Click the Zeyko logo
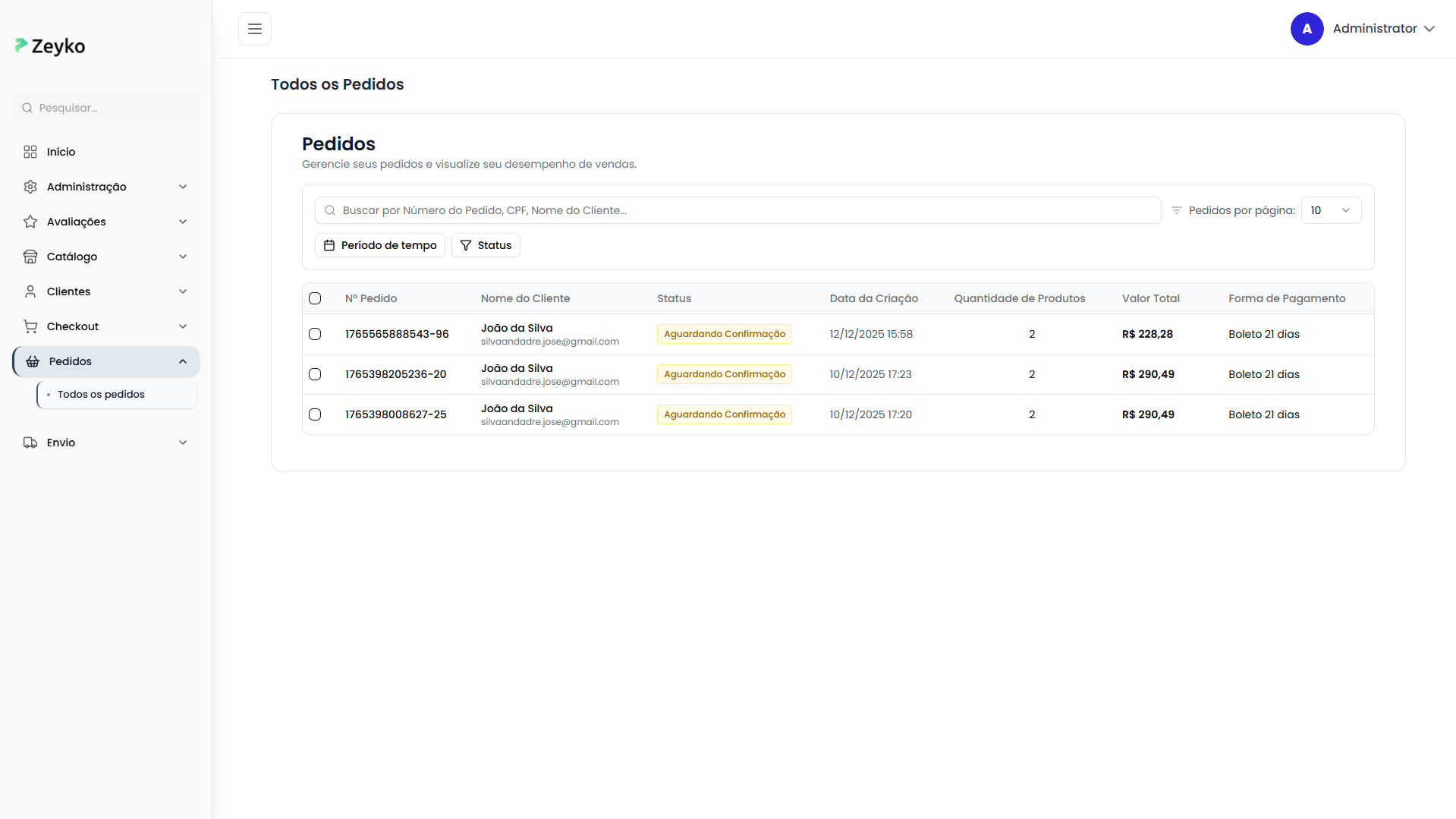The height and width of the screenshot is (819, 1456). coord(50,46)
